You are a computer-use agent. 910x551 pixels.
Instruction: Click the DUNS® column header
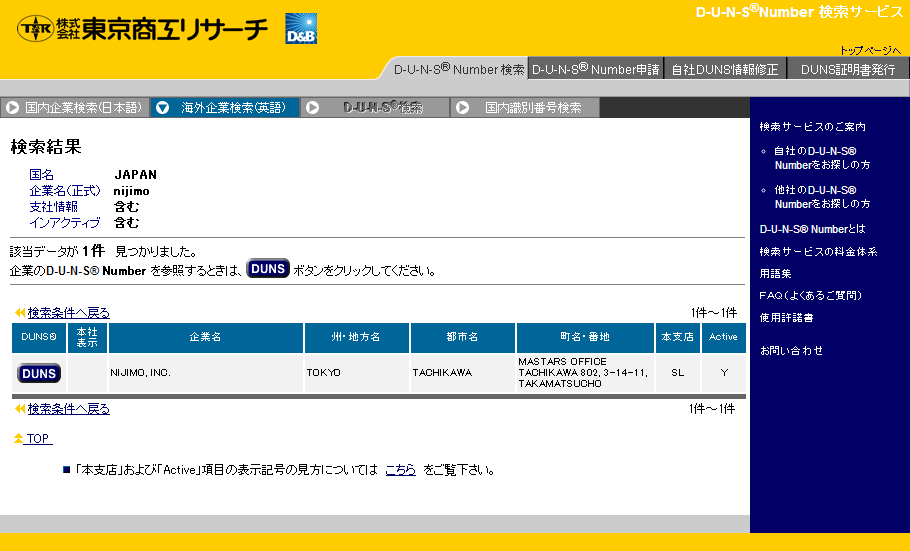point(39,337)
